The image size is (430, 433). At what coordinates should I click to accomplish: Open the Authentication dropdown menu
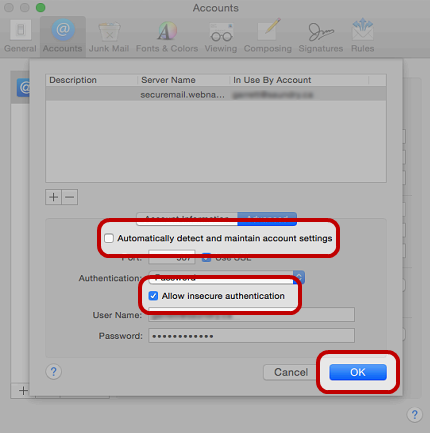pos(227,277)
